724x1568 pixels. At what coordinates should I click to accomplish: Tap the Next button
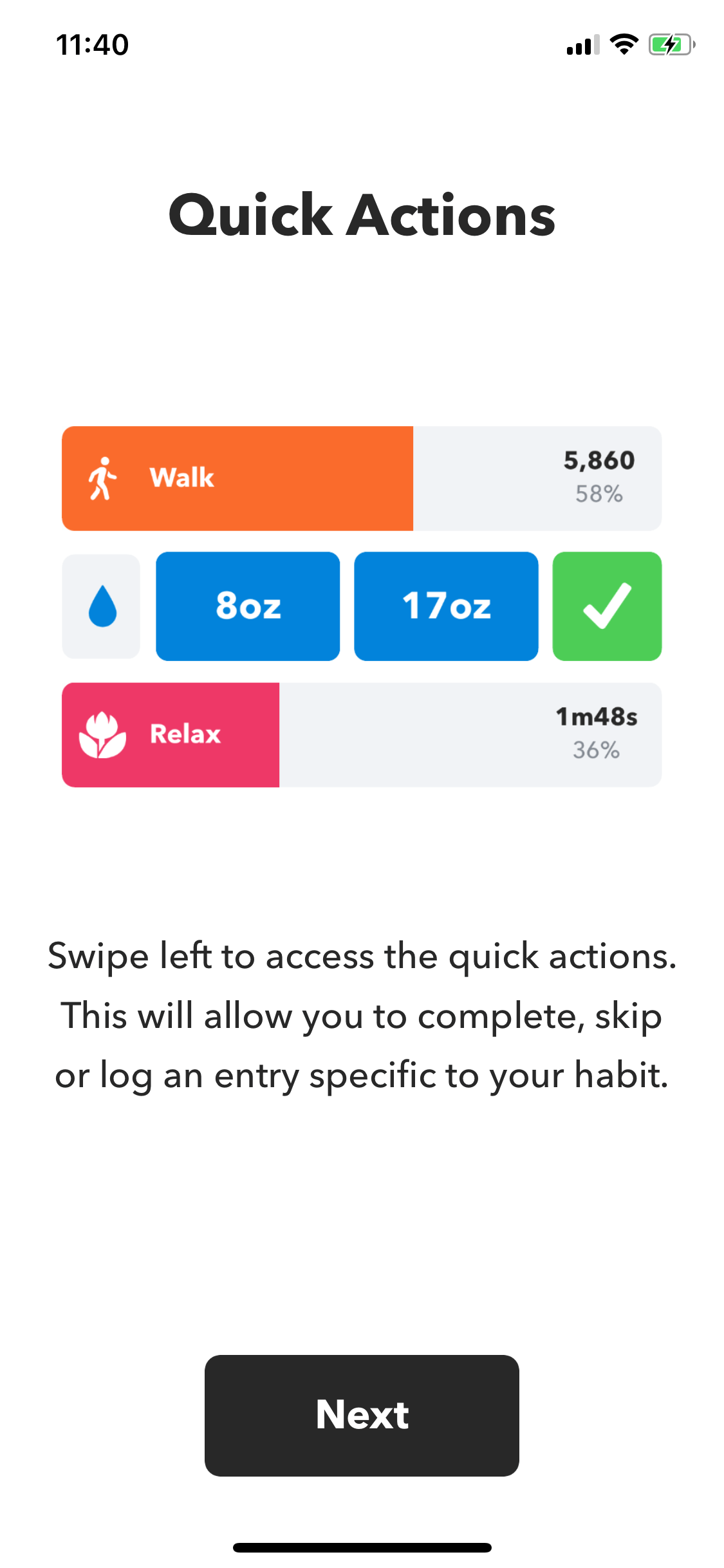(362, 1415)
